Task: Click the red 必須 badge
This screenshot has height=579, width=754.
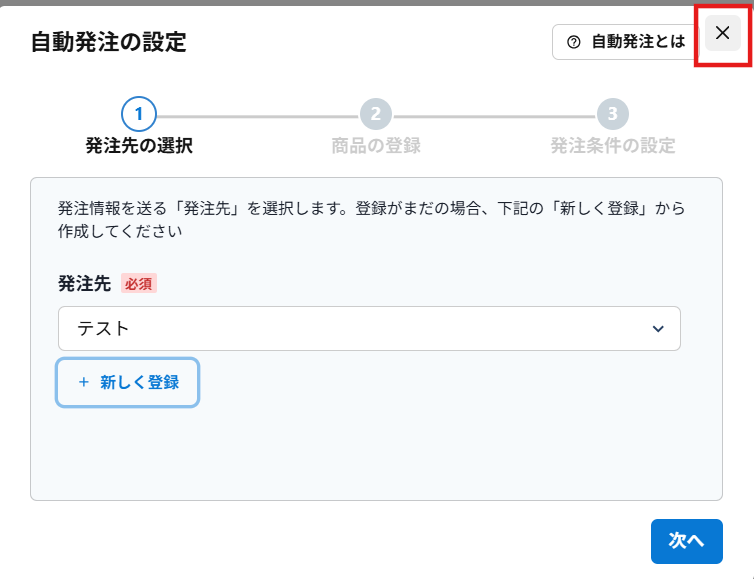Action: tap(139, 283)
